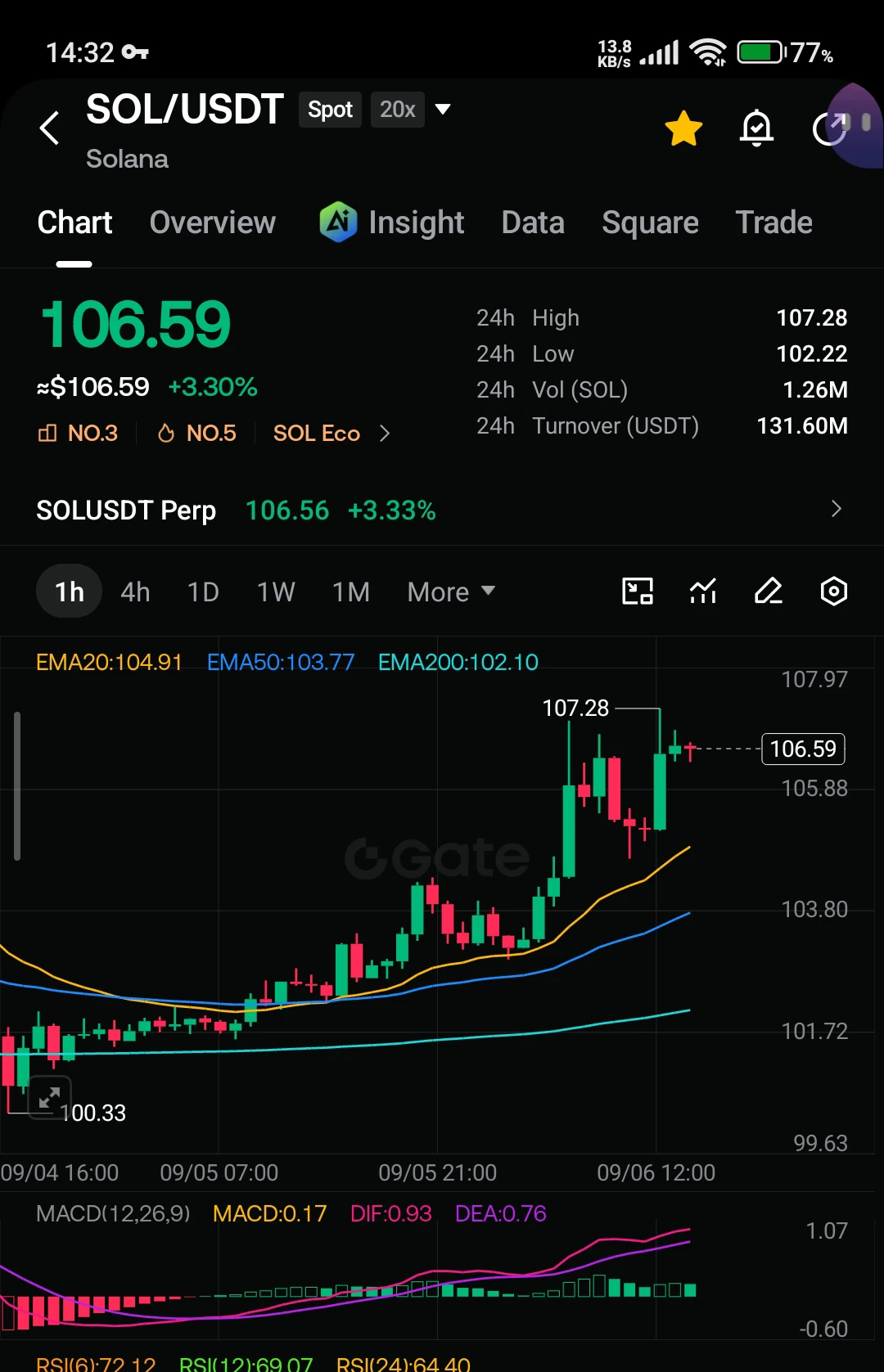Open SOLUSDT Perp row chevron
This screenshot has width=884, height=1372.
[x=836, y=509]
